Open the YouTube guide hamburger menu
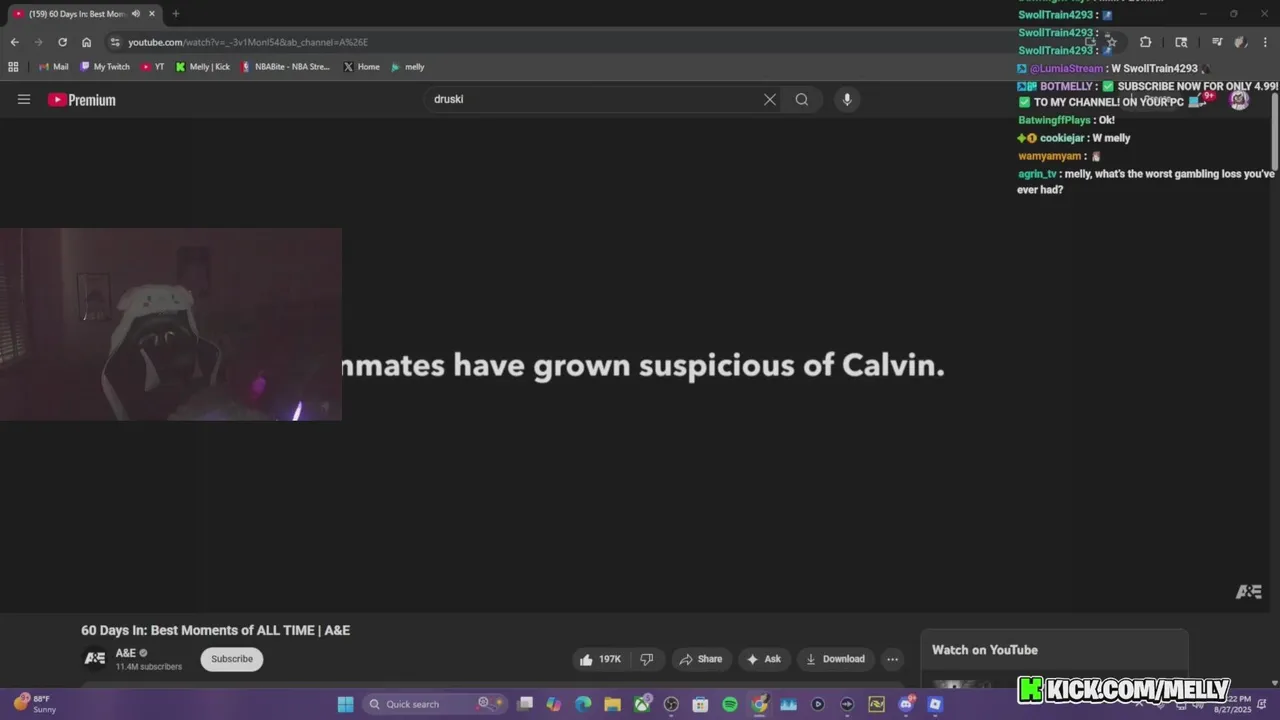This screenshot has width=1280, height=720. click(24, 99)
